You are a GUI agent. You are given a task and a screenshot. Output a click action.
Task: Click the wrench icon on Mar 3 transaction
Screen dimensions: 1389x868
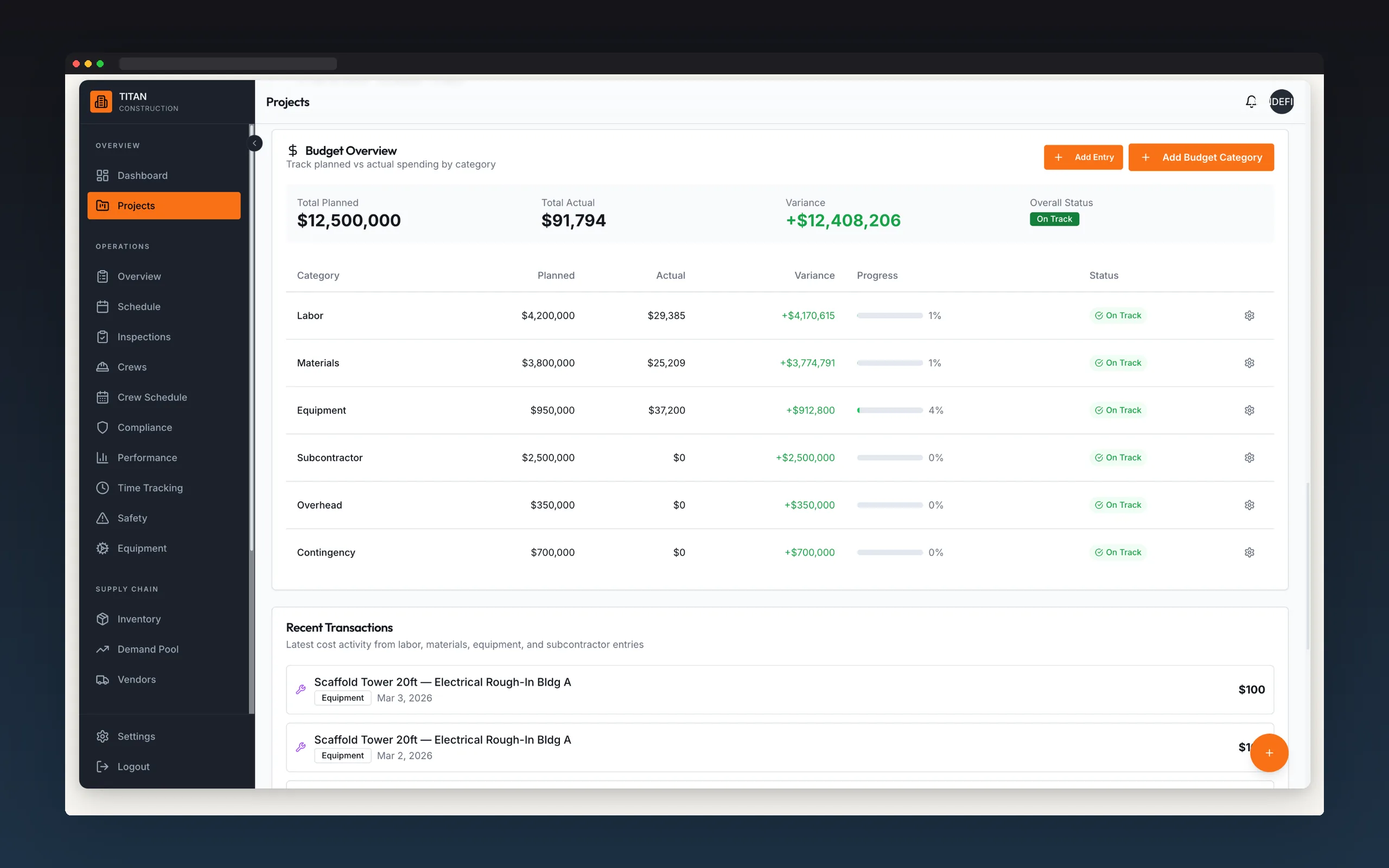click(301, 690)
